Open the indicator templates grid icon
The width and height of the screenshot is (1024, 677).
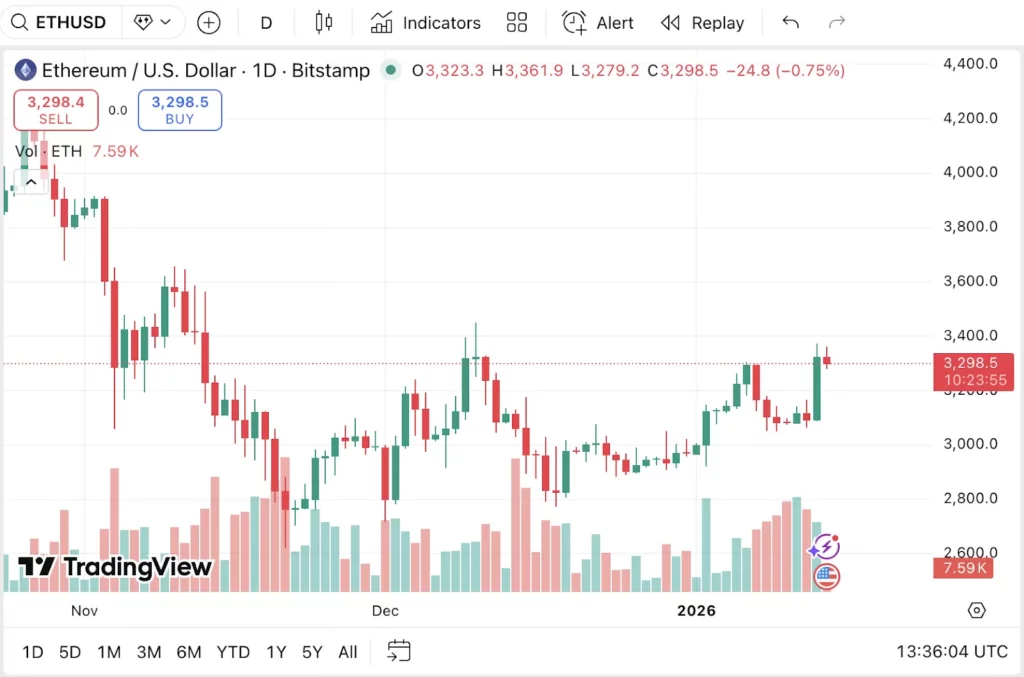coord(517,22)
